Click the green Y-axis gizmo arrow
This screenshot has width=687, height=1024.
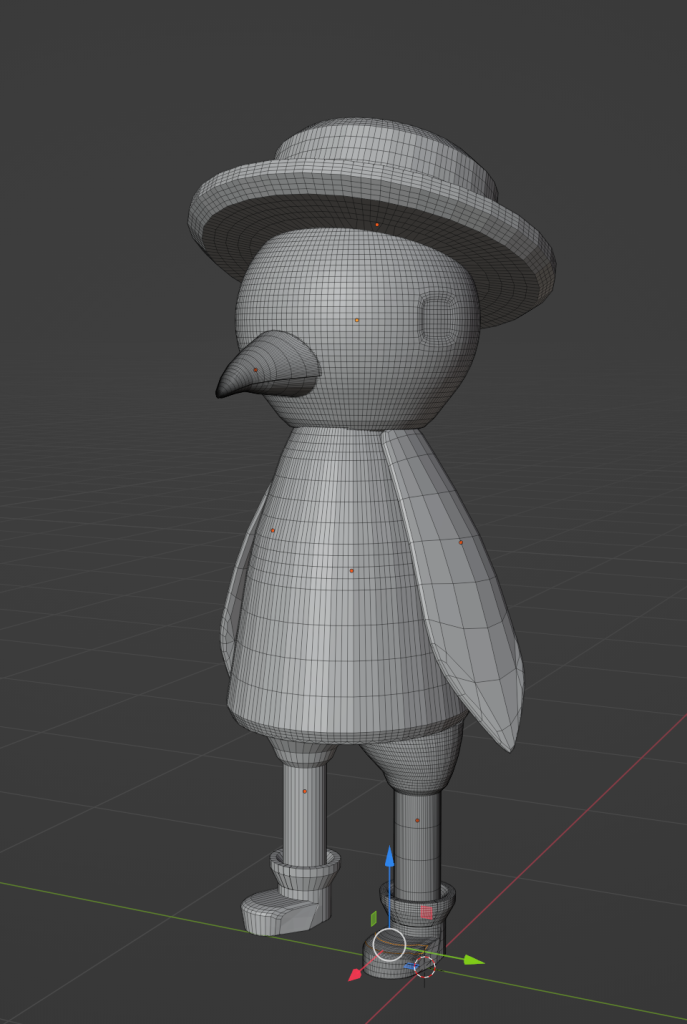[x=474, y=960]
